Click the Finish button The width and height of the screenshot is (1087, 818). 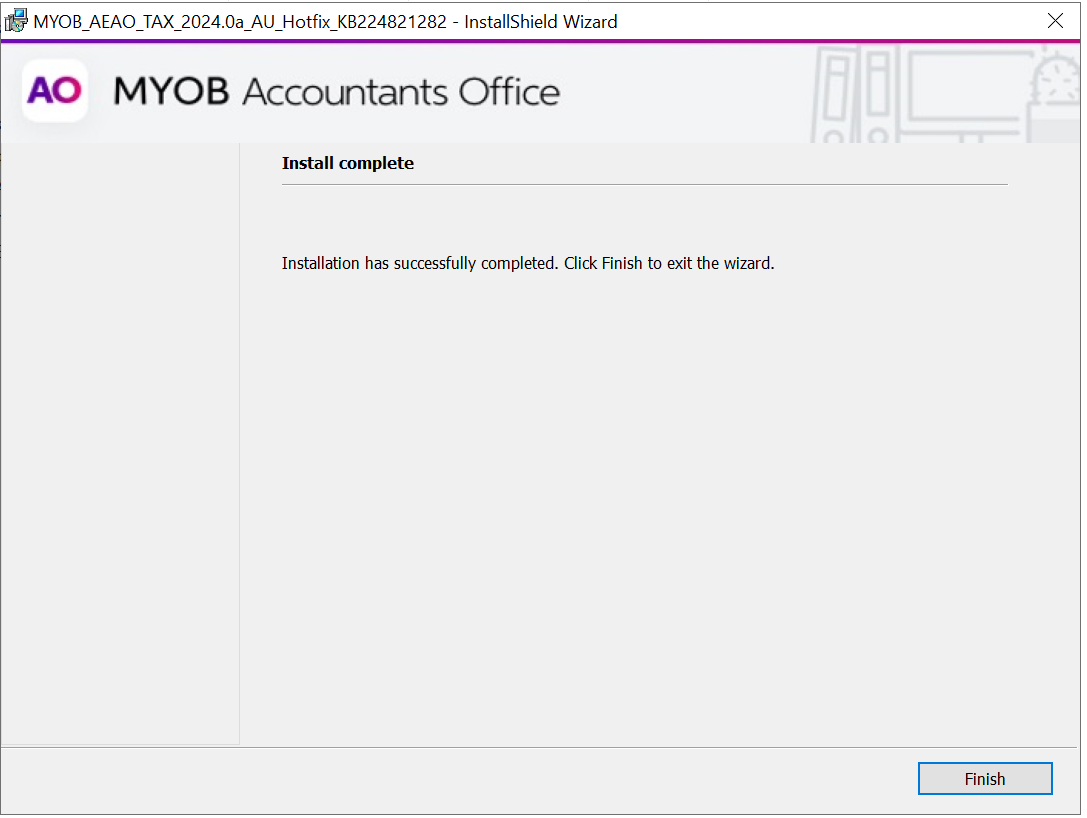(x=984, y=779)
